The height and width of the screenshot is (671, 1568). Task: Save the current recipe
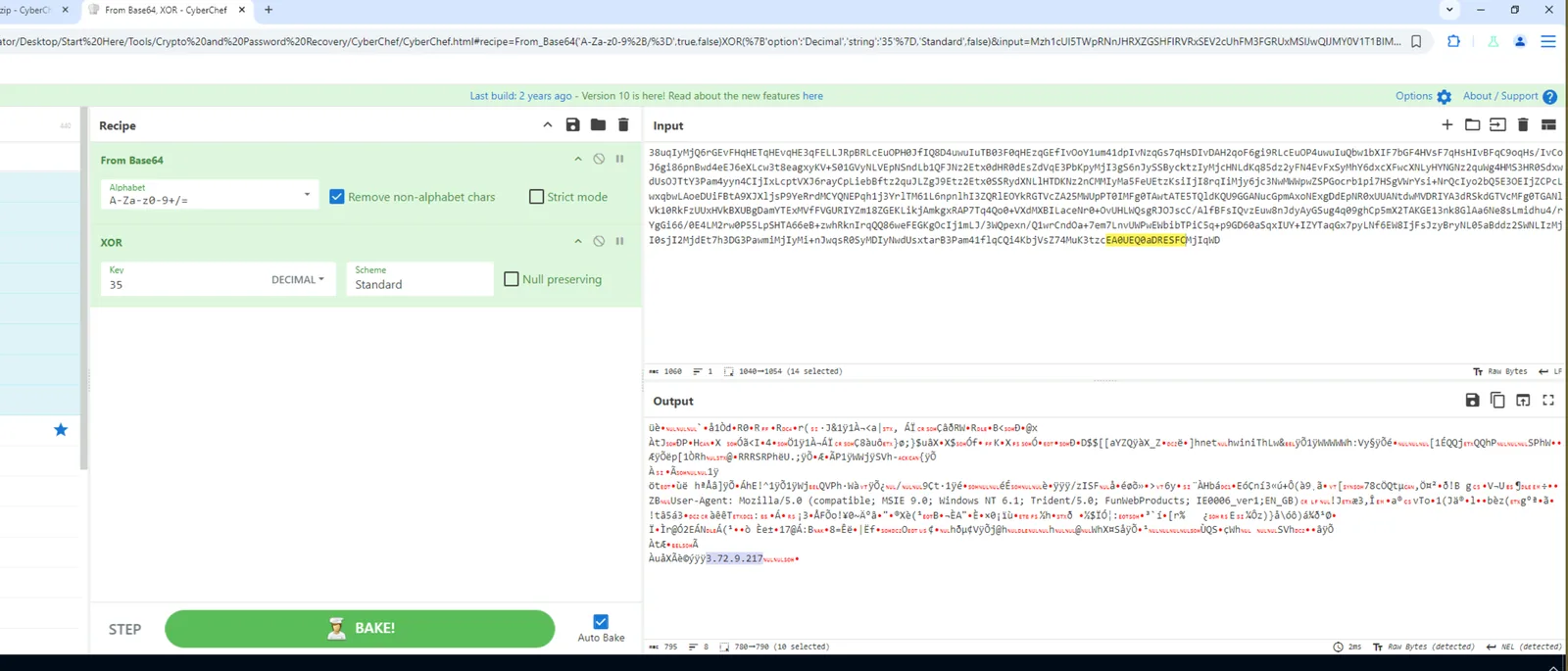click(572, 125)
